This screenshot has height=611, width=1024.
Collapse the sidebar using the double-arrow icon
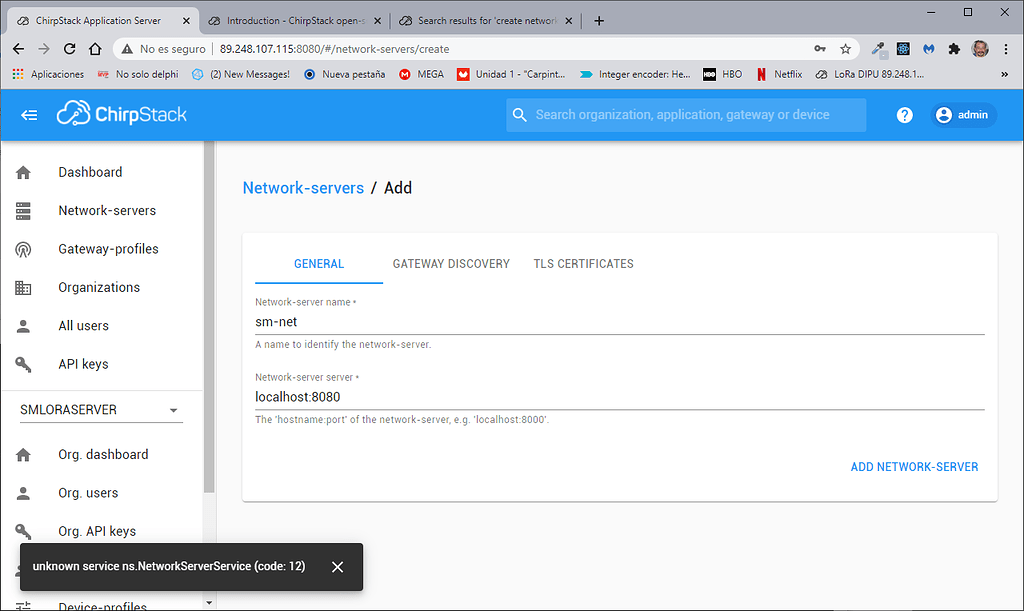tap(29, 114)
